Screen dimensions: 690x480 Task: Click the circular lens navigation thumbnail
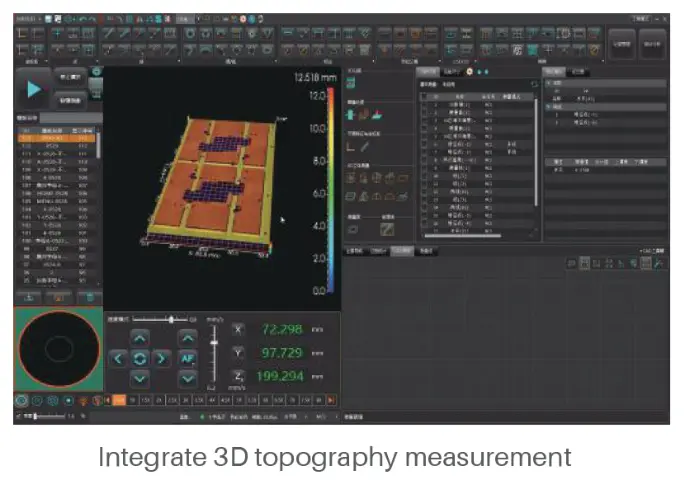(58, 349)
